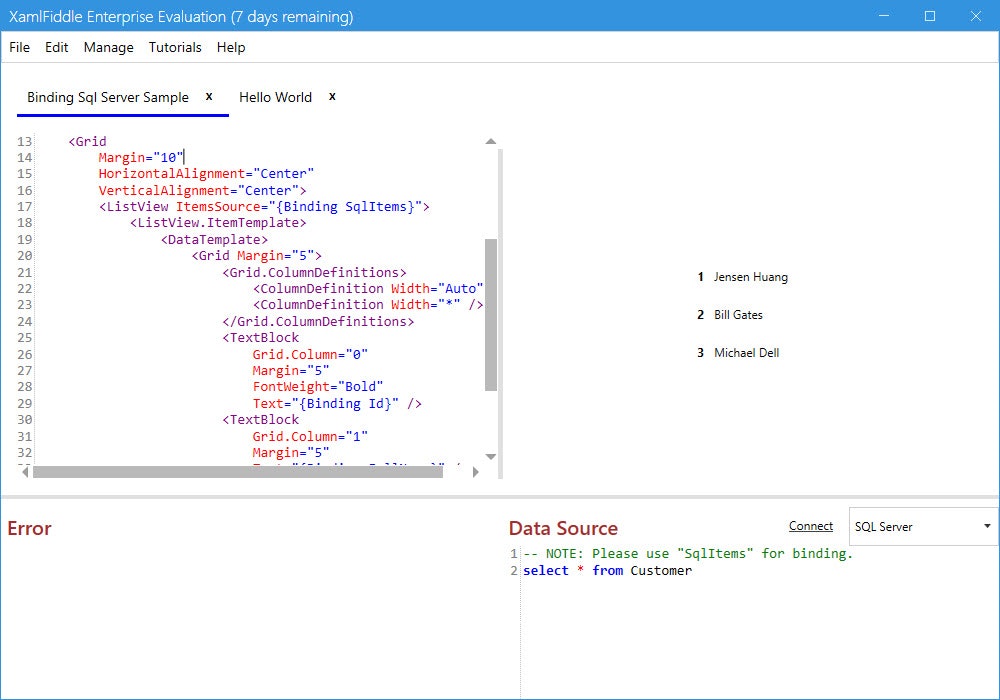Image resolution: width=1000 pixels, height=700 pixels.
Task: Click line 17 ListView ItemsSource code
Action: pos(264,207)
